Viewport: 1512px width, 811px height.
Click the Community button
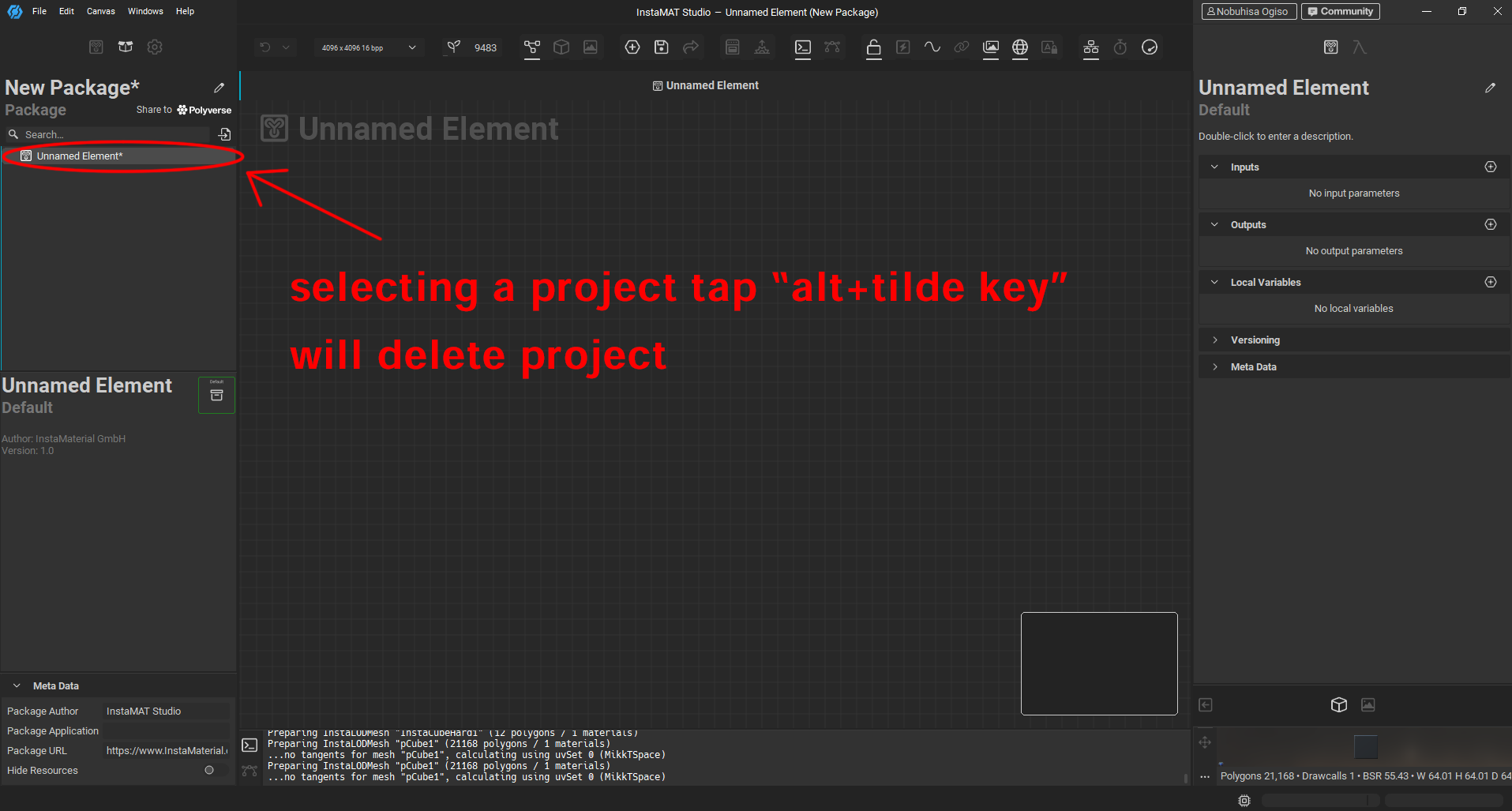pos(1340,11)
